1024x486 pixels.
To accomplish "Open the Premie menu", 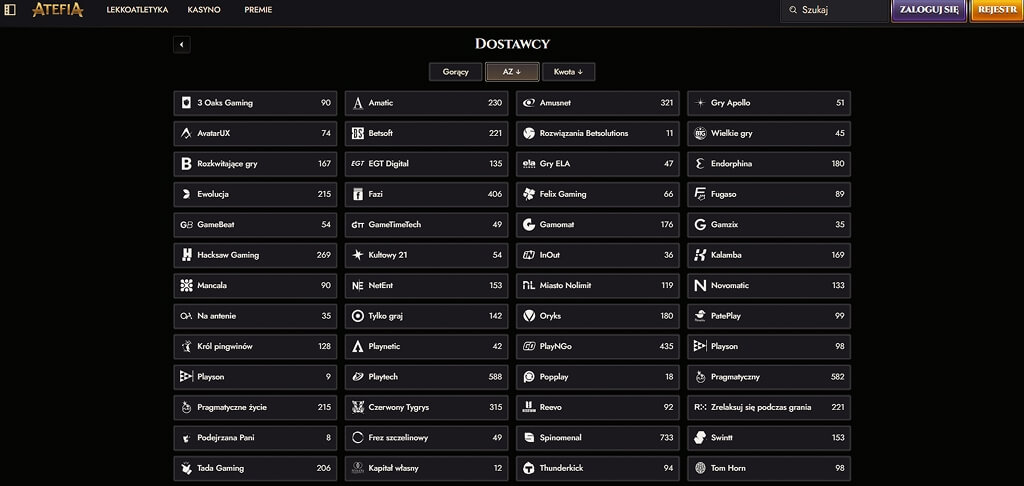I will [258, 10].
